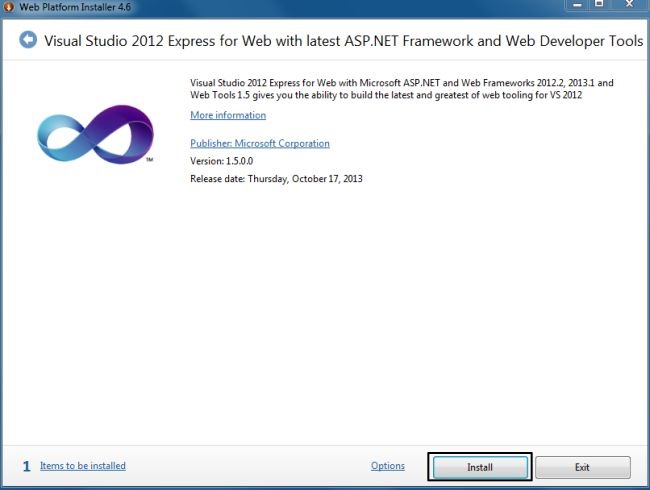Click the Release date: Thursday, October 17, 2013 text
This screenshot has width=650, height=490.
point(276,179)
